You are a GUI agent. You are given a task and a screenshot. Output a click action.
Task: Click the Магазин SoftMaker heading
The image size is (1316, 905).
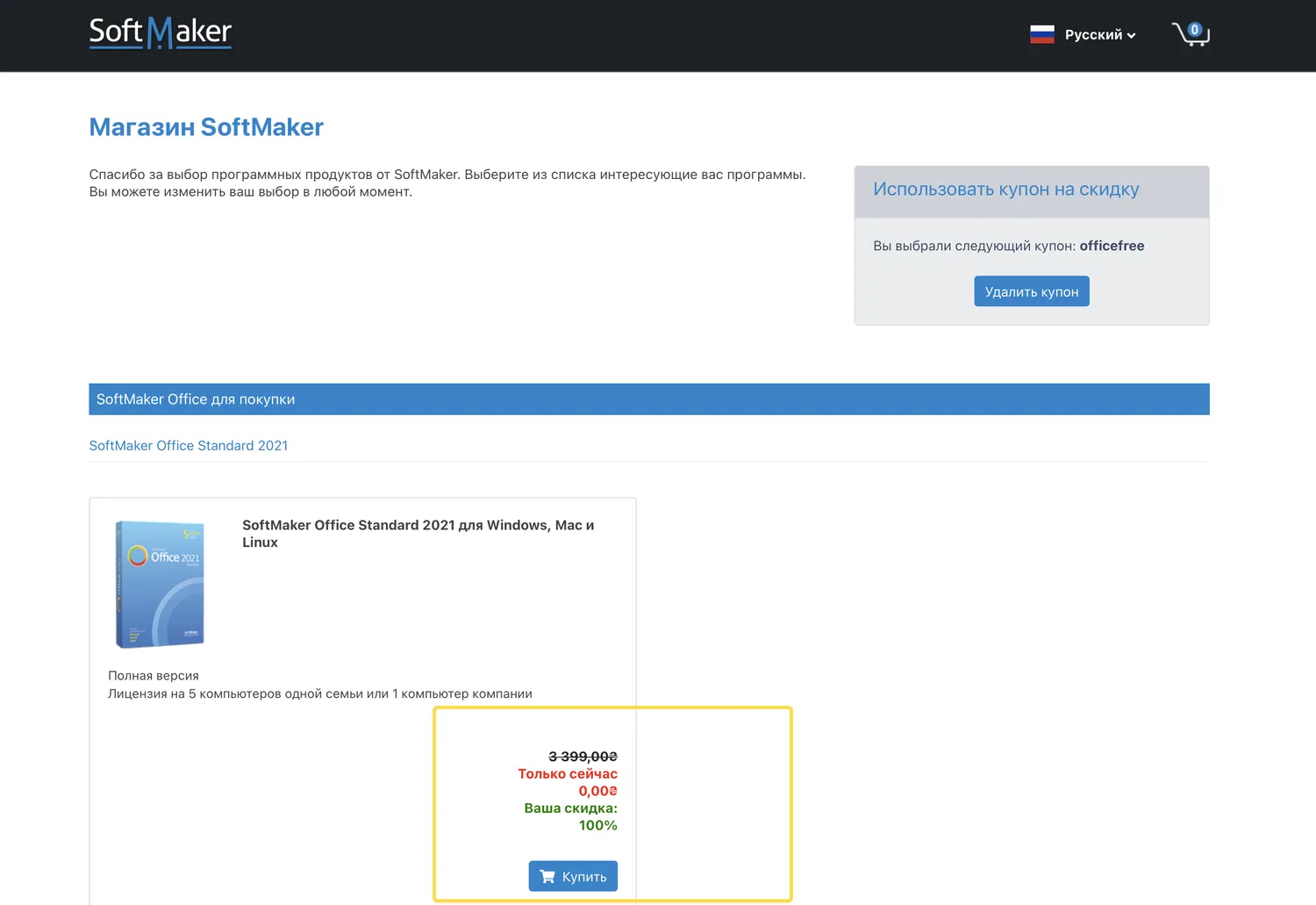(x=206, y=127)
